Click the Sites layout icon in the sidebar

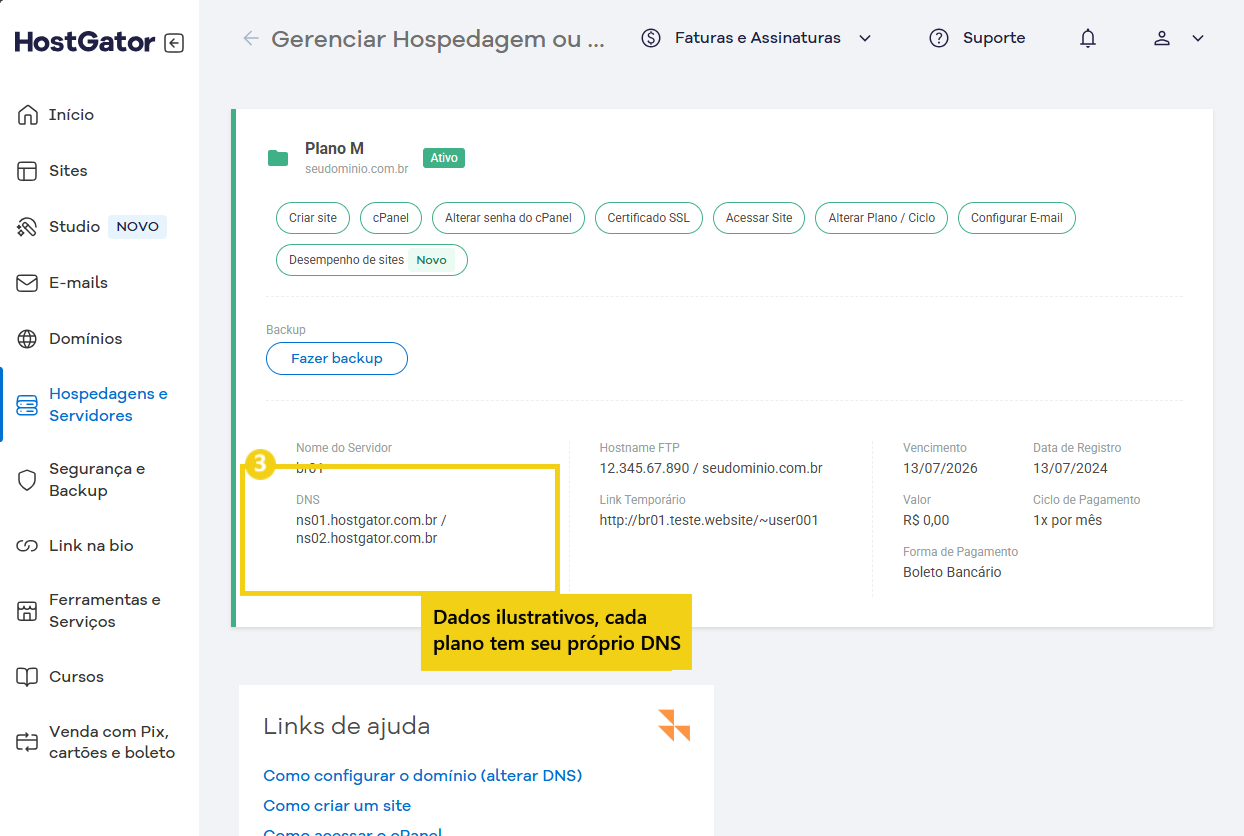[27, 171]
